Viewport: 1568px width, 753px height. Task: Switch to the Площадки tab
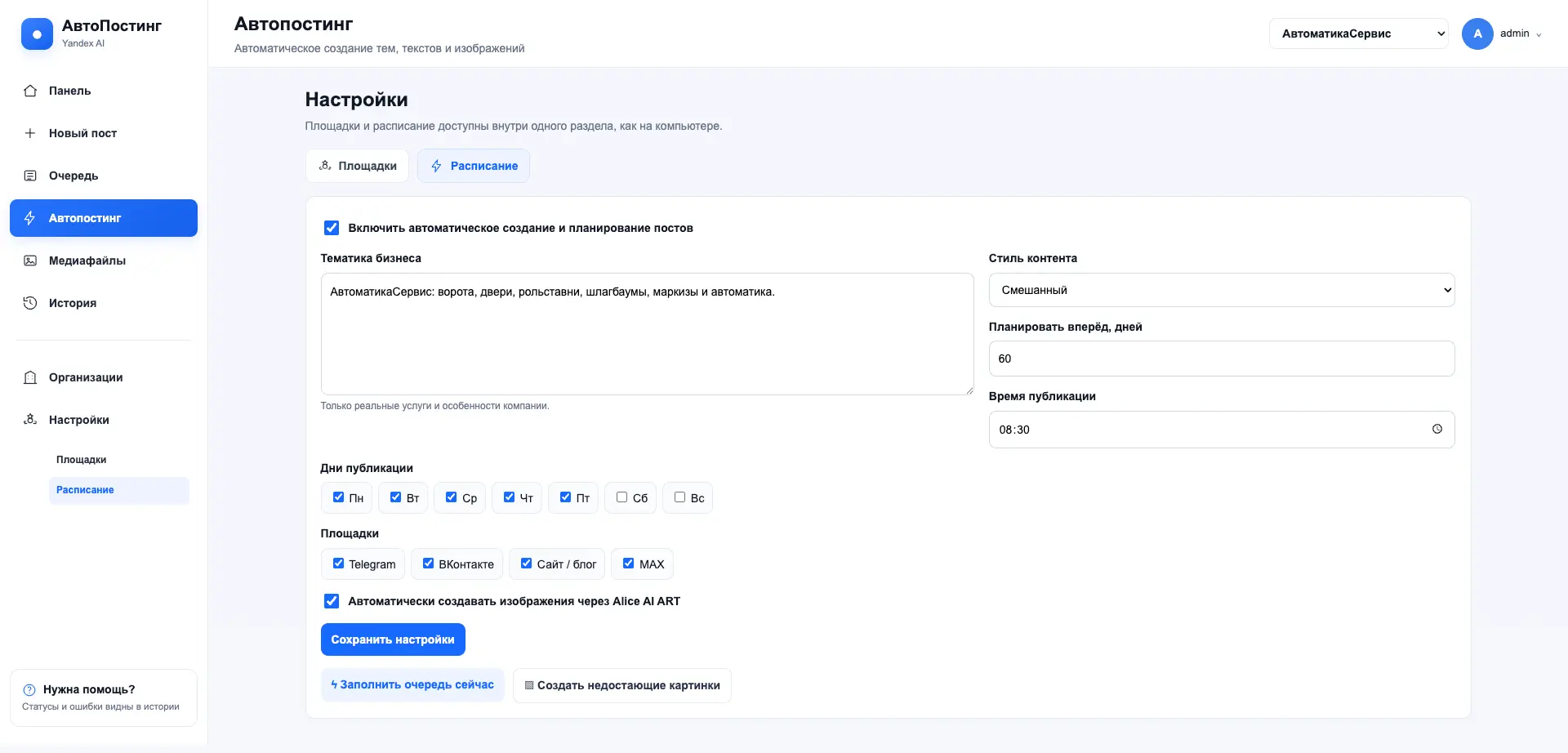click(357, 166)
